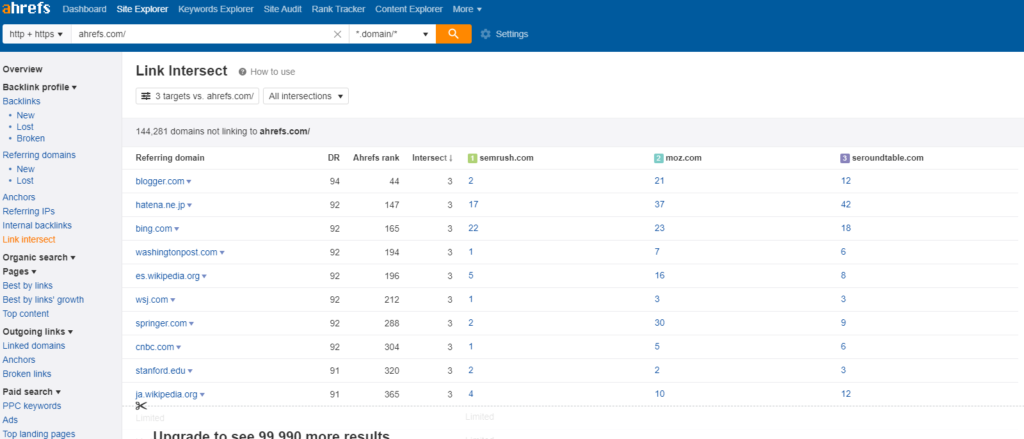Click the DR column header
1024x439 pixels.
coord(334,158)
